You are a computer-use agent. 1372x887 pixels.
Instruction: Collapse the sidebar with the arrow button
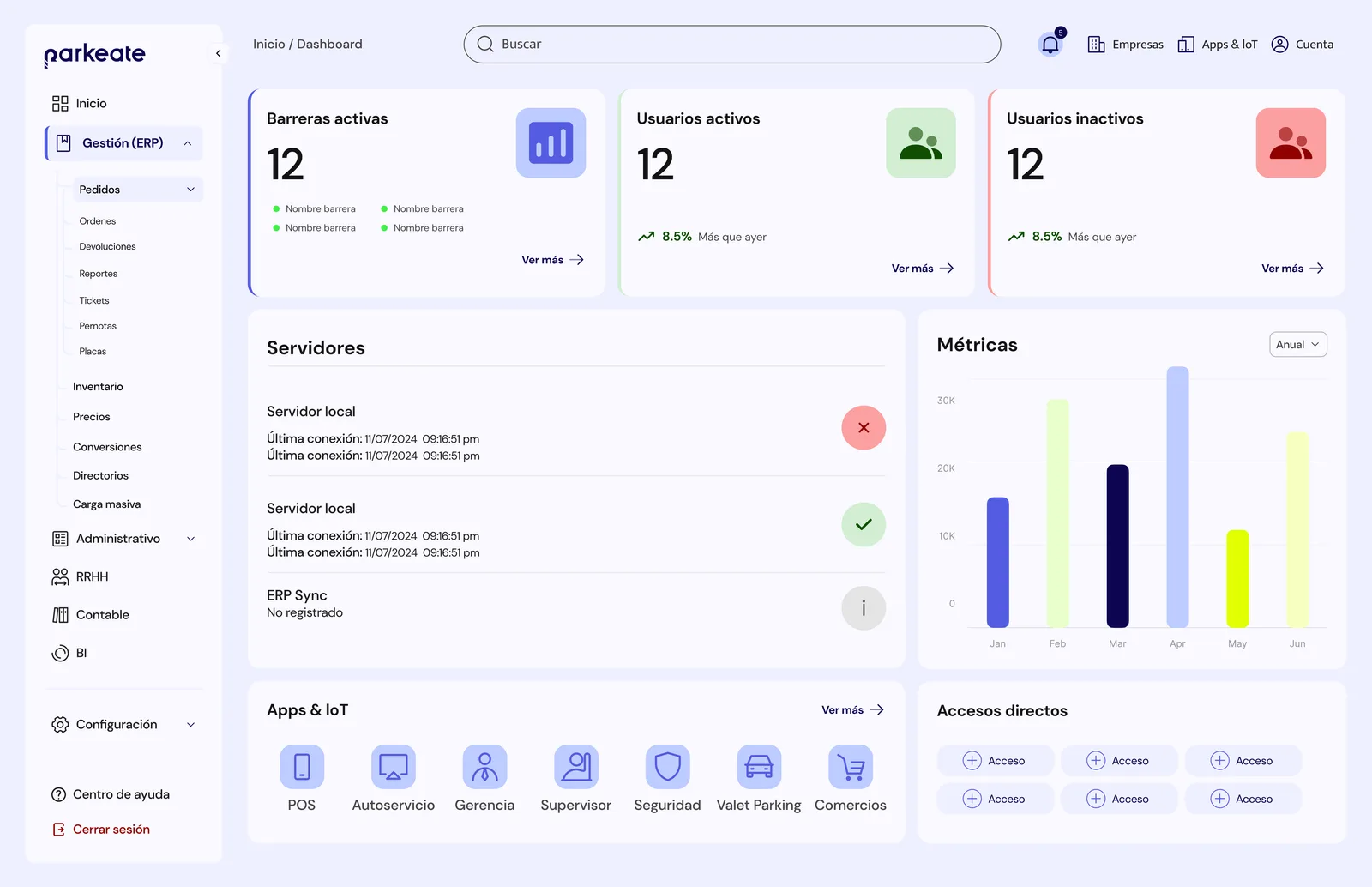[x=219, y=53]
